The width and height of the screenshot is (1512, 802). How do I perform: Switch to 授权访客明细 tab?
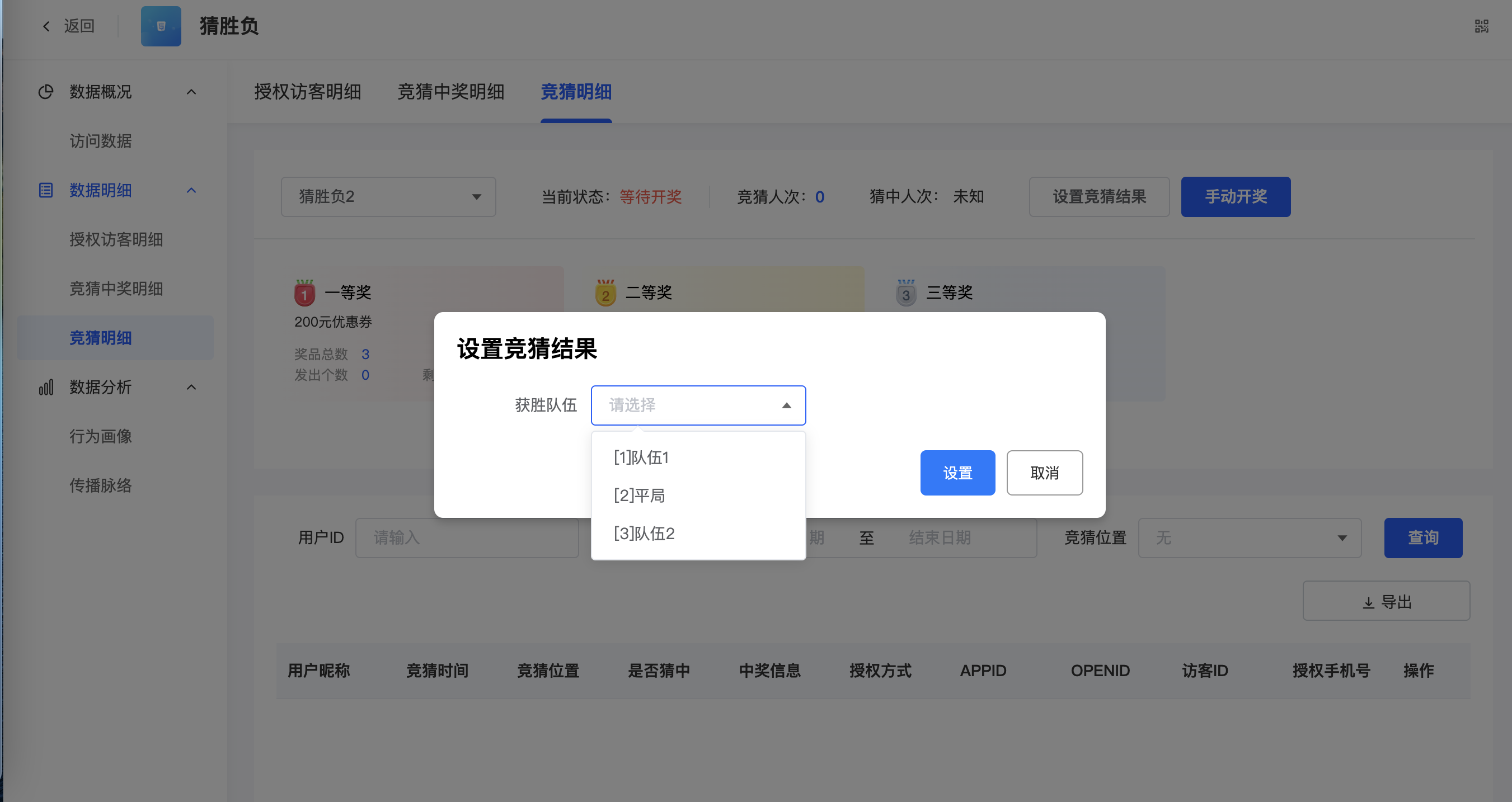[307, 92]
